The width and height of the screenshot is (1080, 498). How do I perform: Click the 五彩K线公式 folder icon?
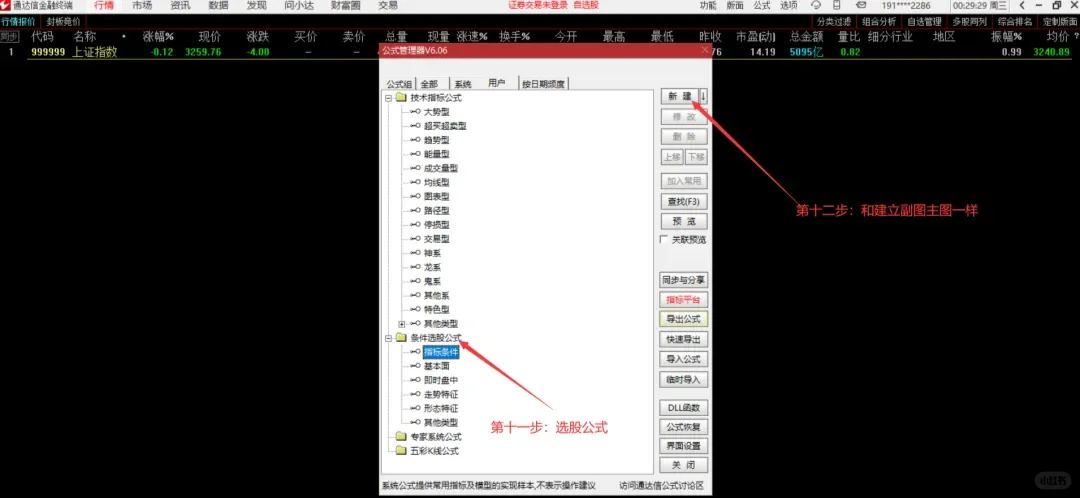[x=401, y=451]
